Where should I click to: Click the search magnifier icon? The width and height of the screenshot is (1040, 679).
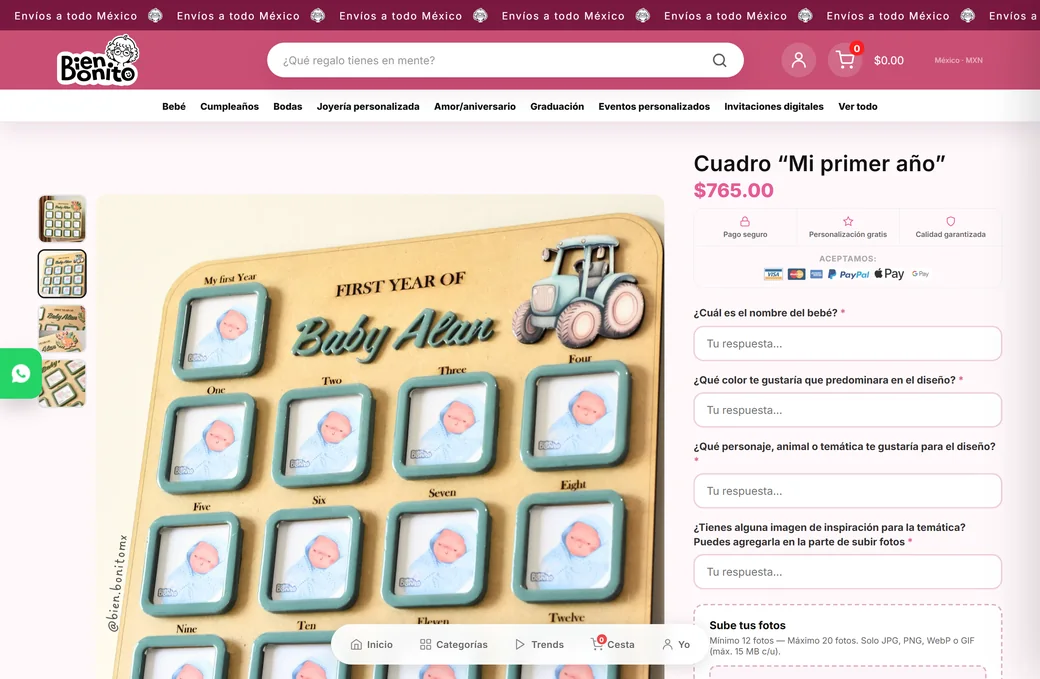tap(719, 60)
